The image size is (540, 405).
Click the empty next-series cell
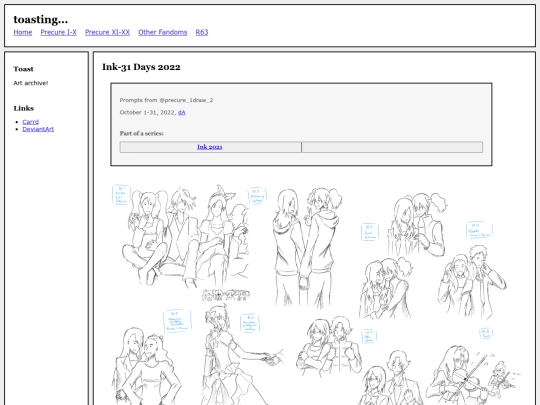point(392,147)
